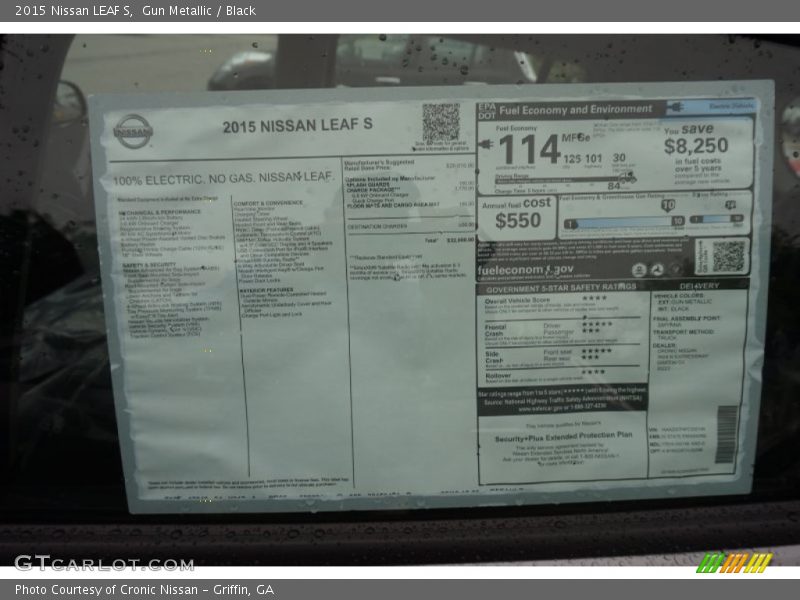Click the five-star Frontal Crash driver rating
800x600 pixels.
point(597,322)
